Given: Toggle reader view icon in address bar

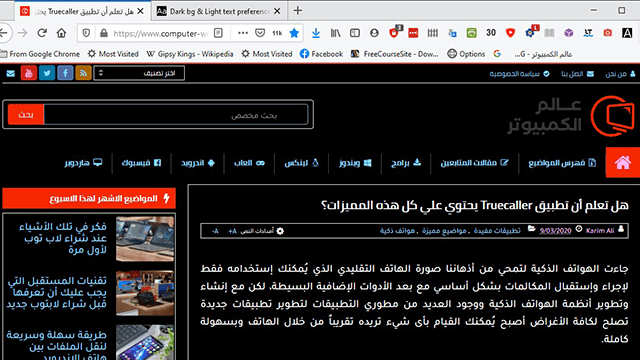Looking at the screenshot, I should [218, 33].
